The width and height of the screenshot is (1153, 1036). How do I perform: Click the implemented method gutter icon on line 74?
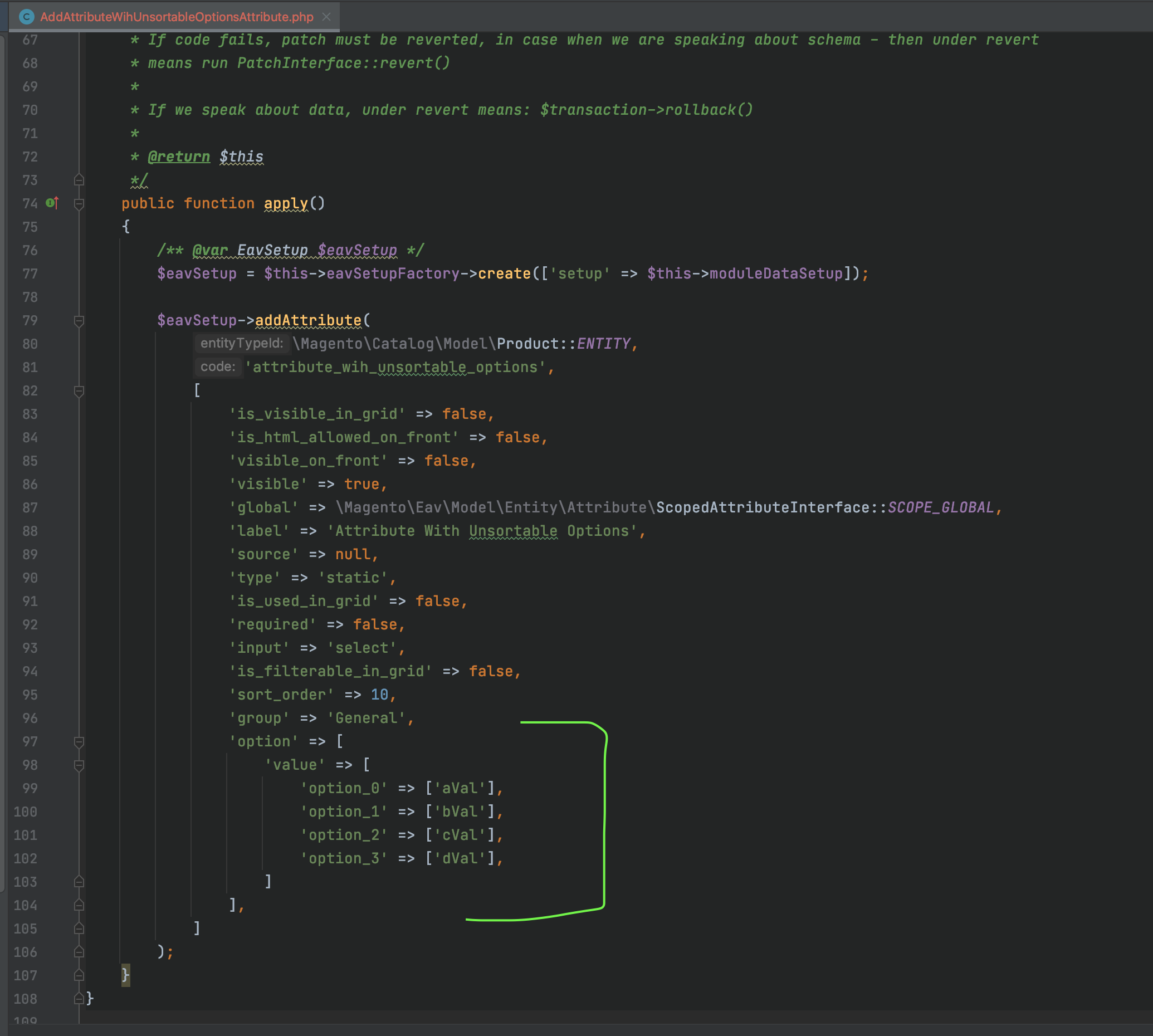pyautogui.click(x=52, y=203)
